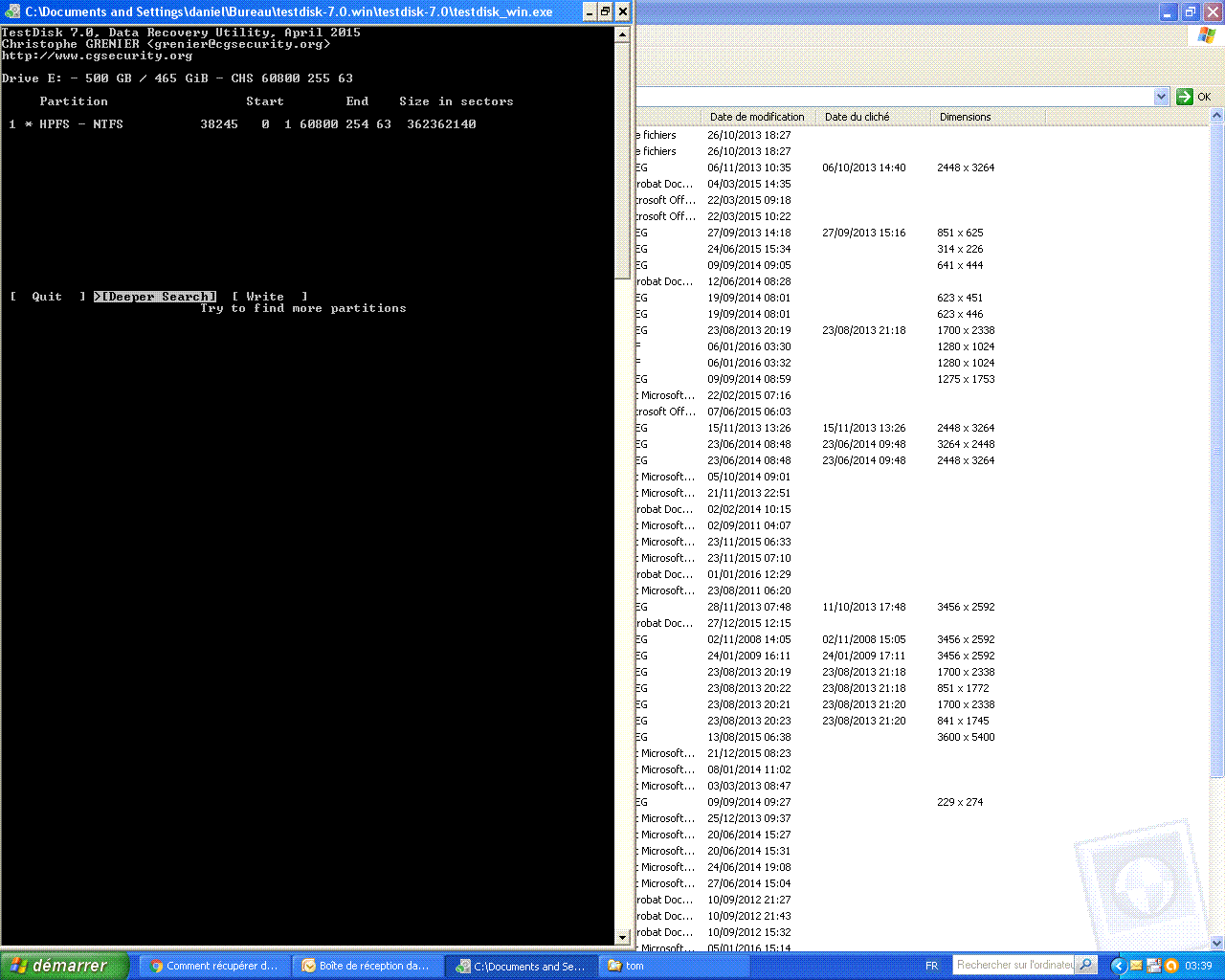Click the desktop search magnifier icon

click(x=1085, y=966)
